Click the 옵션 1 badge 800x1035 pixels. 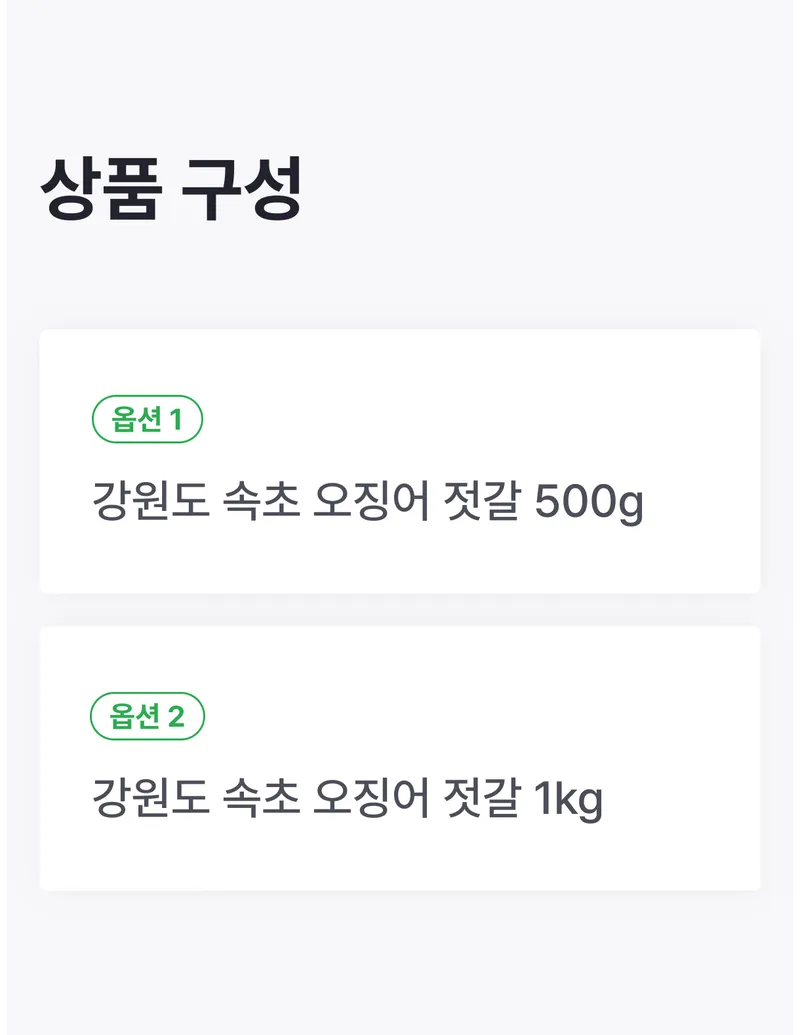[147, 420]
